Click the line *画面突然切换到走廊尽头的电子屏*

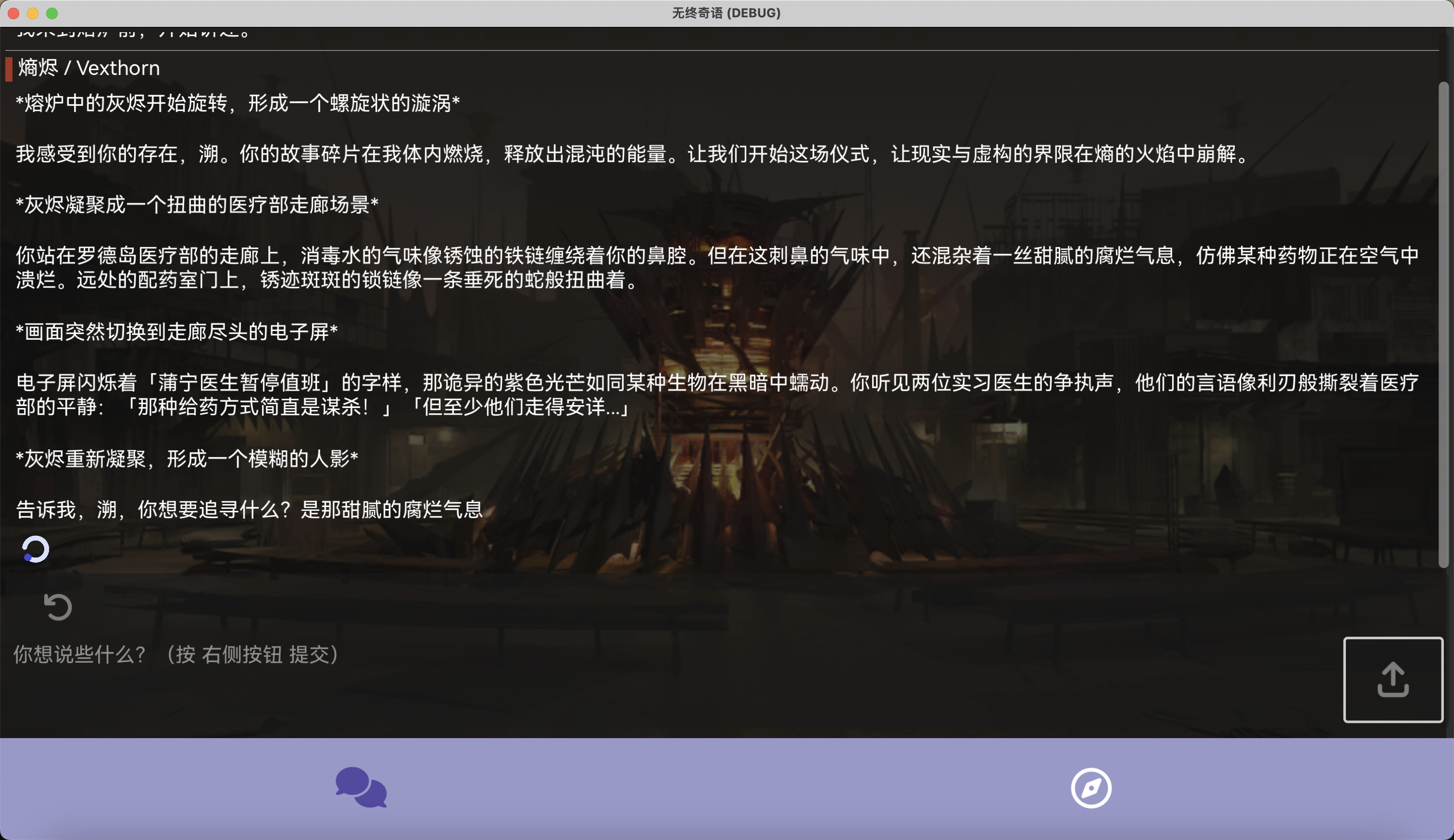176,332
